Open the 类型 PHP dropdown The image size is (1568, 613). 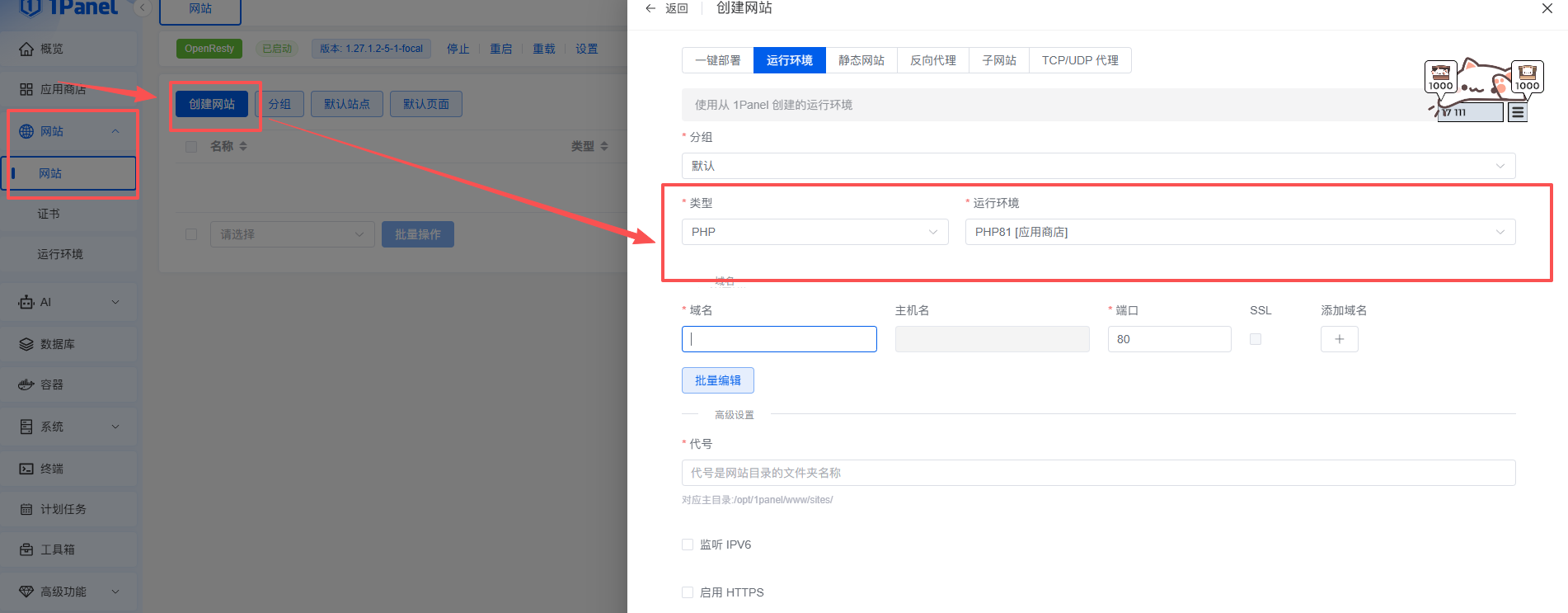(815, 232)
